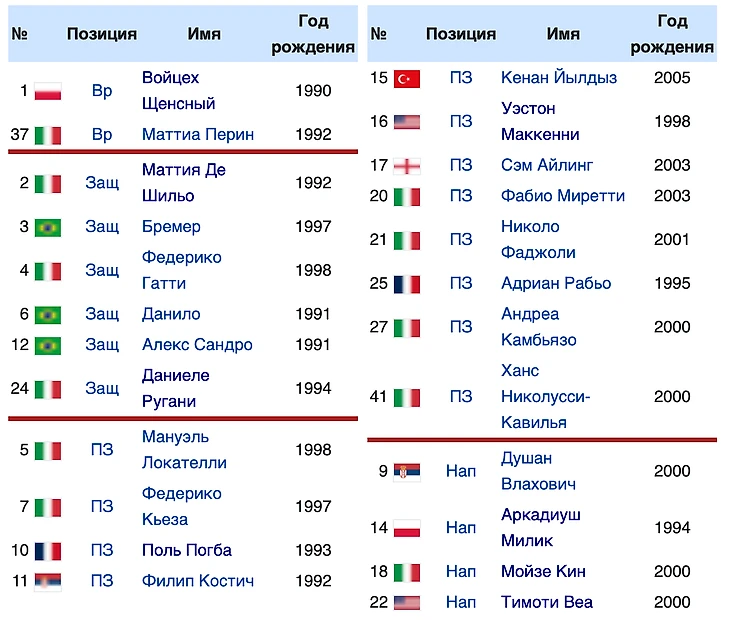Open the Федерико Кьеза player link
730x620 pixels.
click(x=181, y=506)
